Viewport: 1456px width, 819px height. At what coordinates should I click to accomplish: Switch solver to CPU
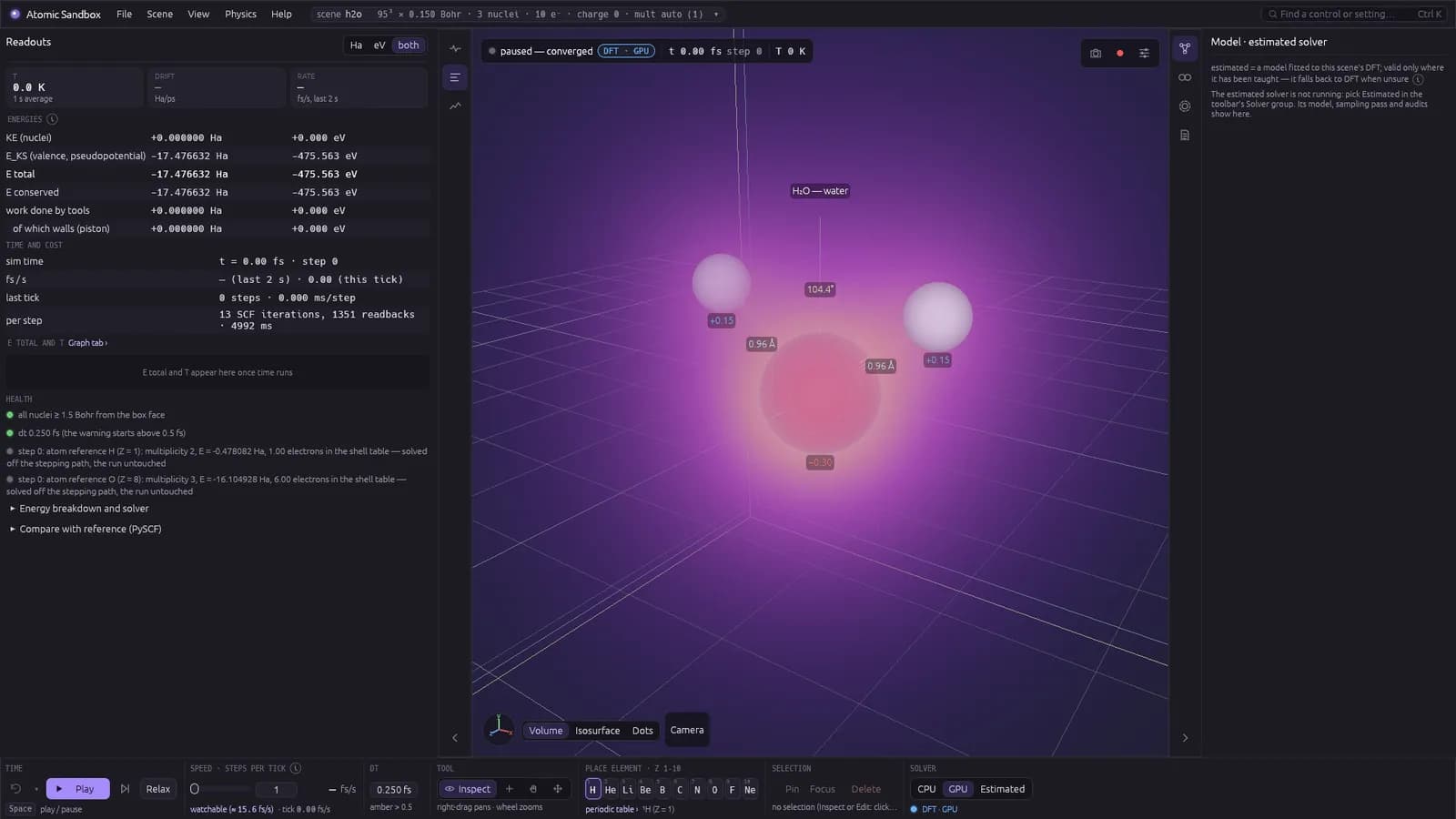[x=926, y=789]
